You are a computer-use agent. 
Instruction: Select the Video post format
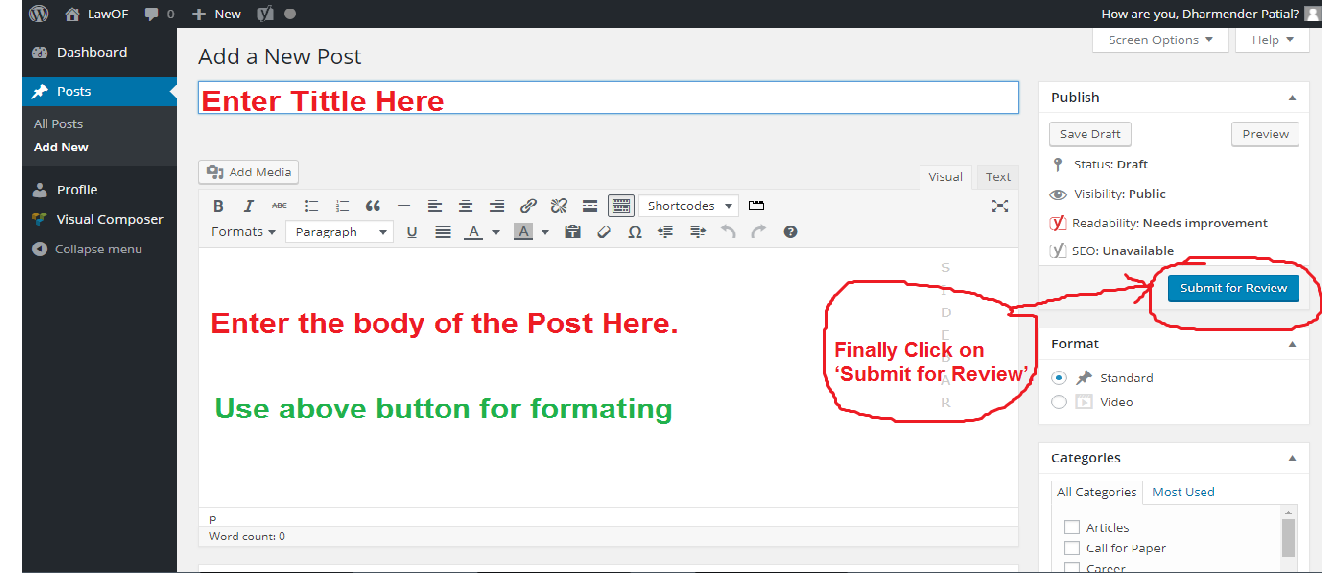coord(1060,402)
